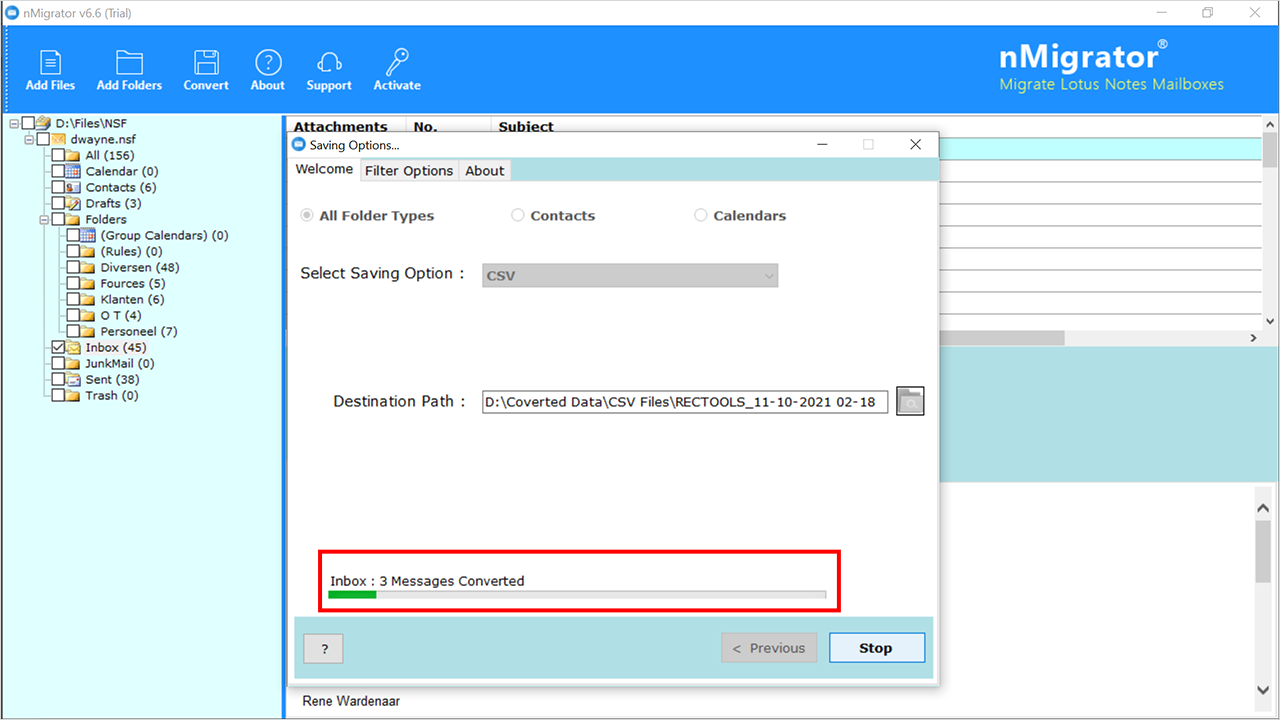Open the About toolbar icon
Screen dimensions: 1280x720
pyautogui.click(x=268, y=62)
